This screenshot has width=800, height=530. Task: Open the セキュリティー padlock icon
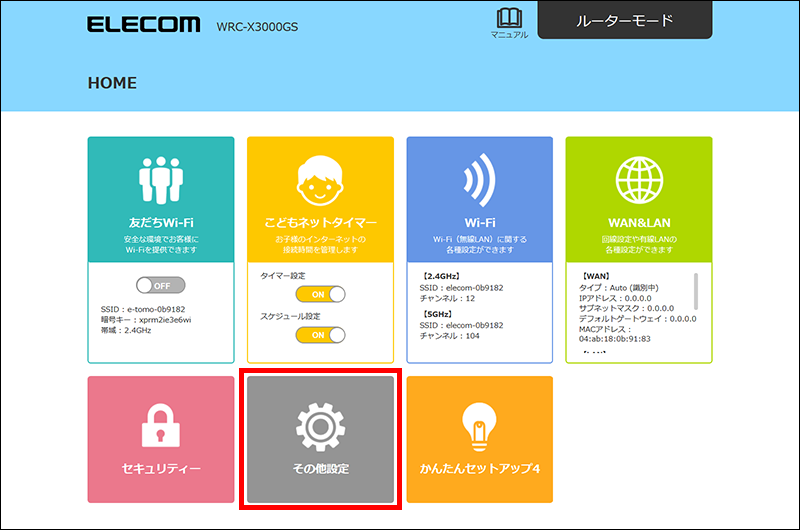pos(161,425)
